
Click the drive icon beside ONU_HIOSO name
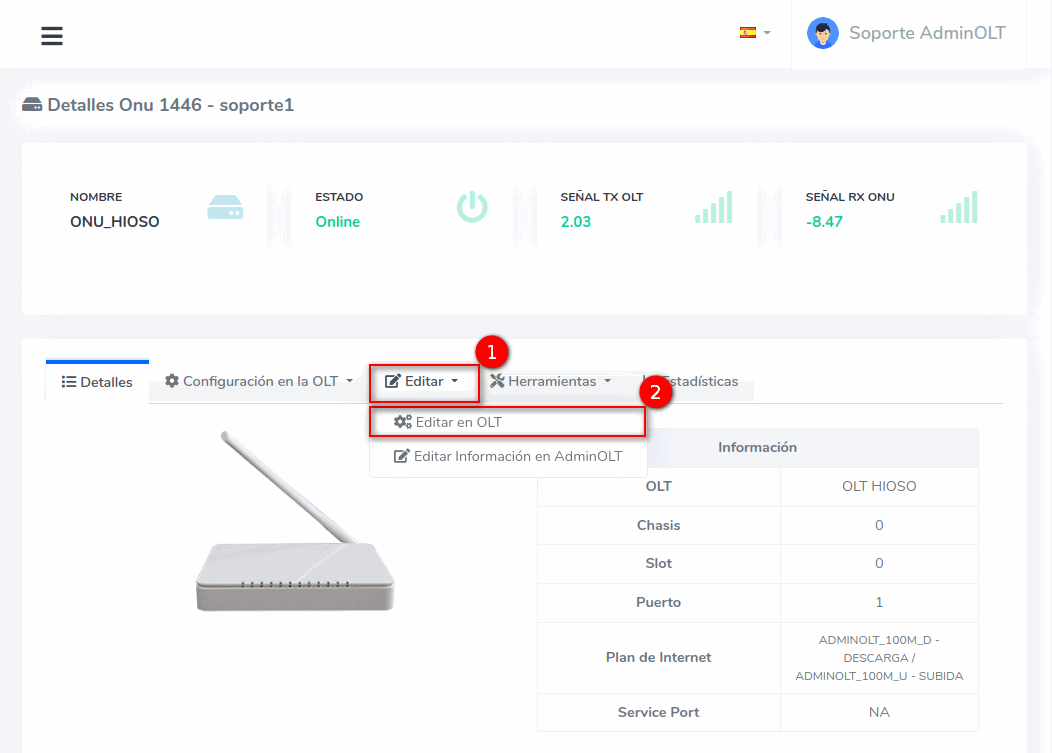pos(225,208)
